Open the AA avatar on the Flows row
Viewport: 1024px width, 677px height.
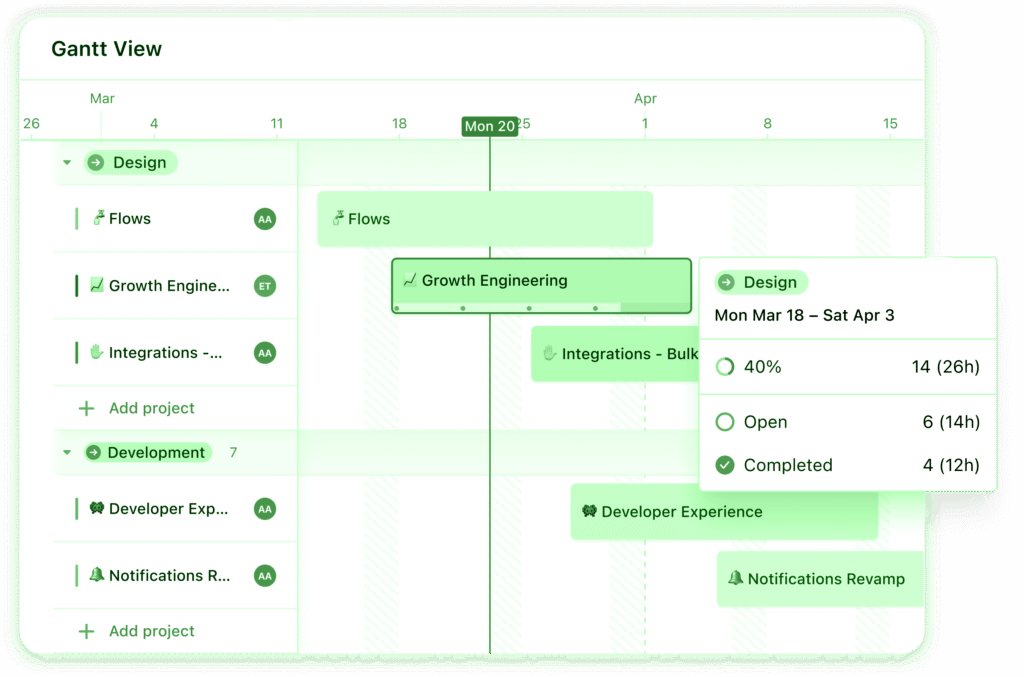(264, 218)
